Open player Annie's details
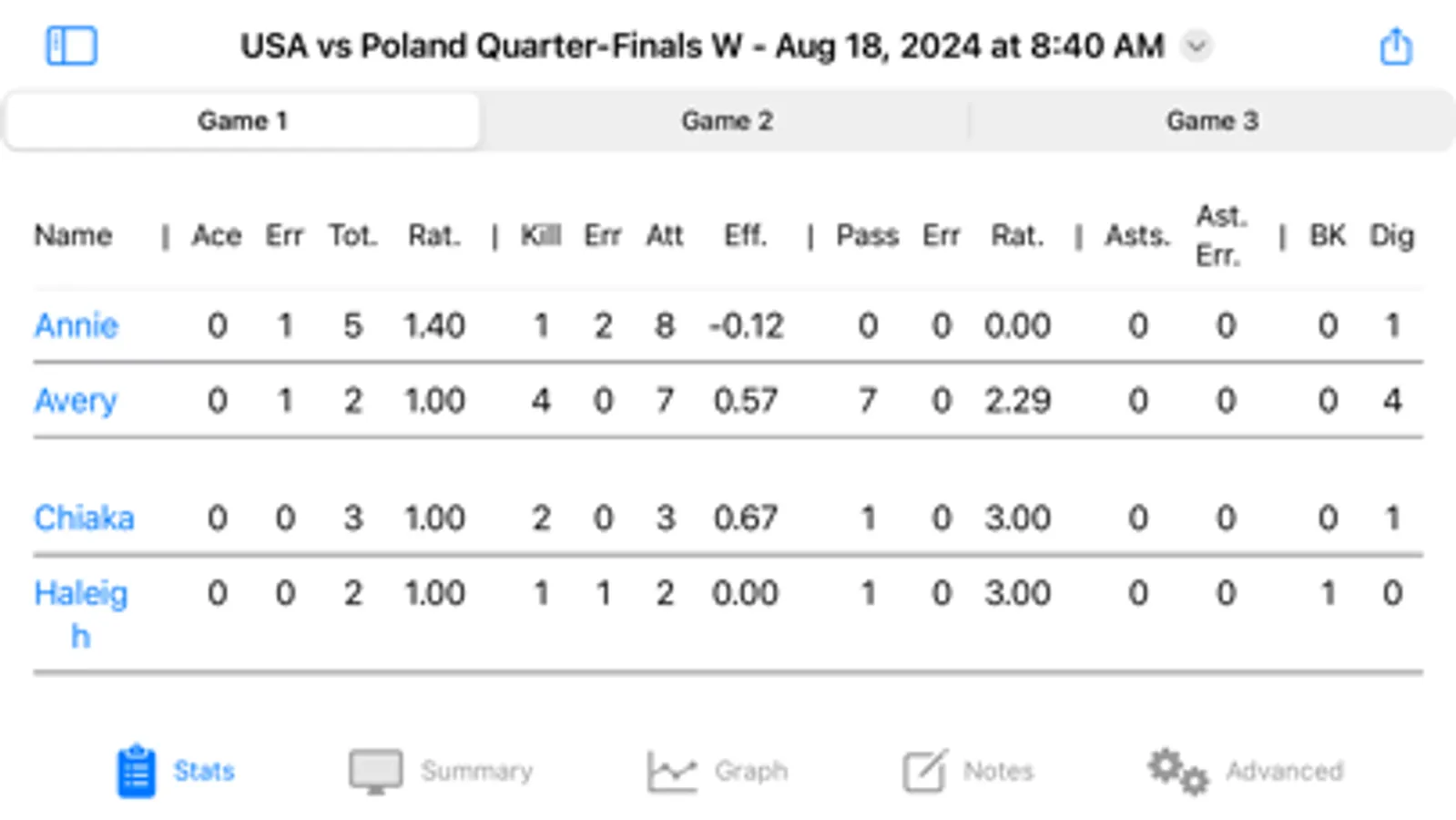 coord(76,325)
